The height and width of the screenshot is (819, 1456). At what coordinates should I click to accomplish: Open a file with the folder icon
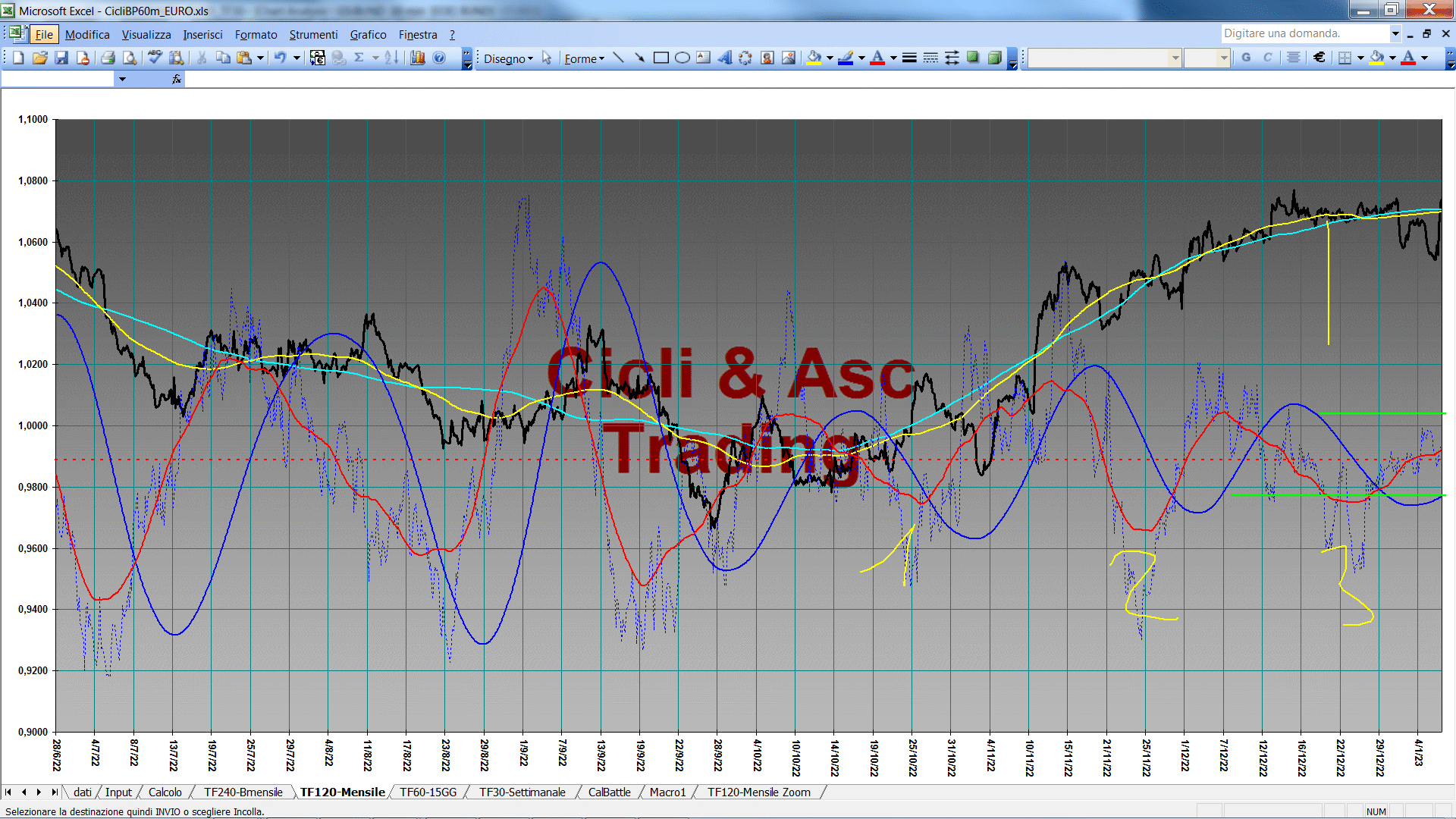point(40,58)
